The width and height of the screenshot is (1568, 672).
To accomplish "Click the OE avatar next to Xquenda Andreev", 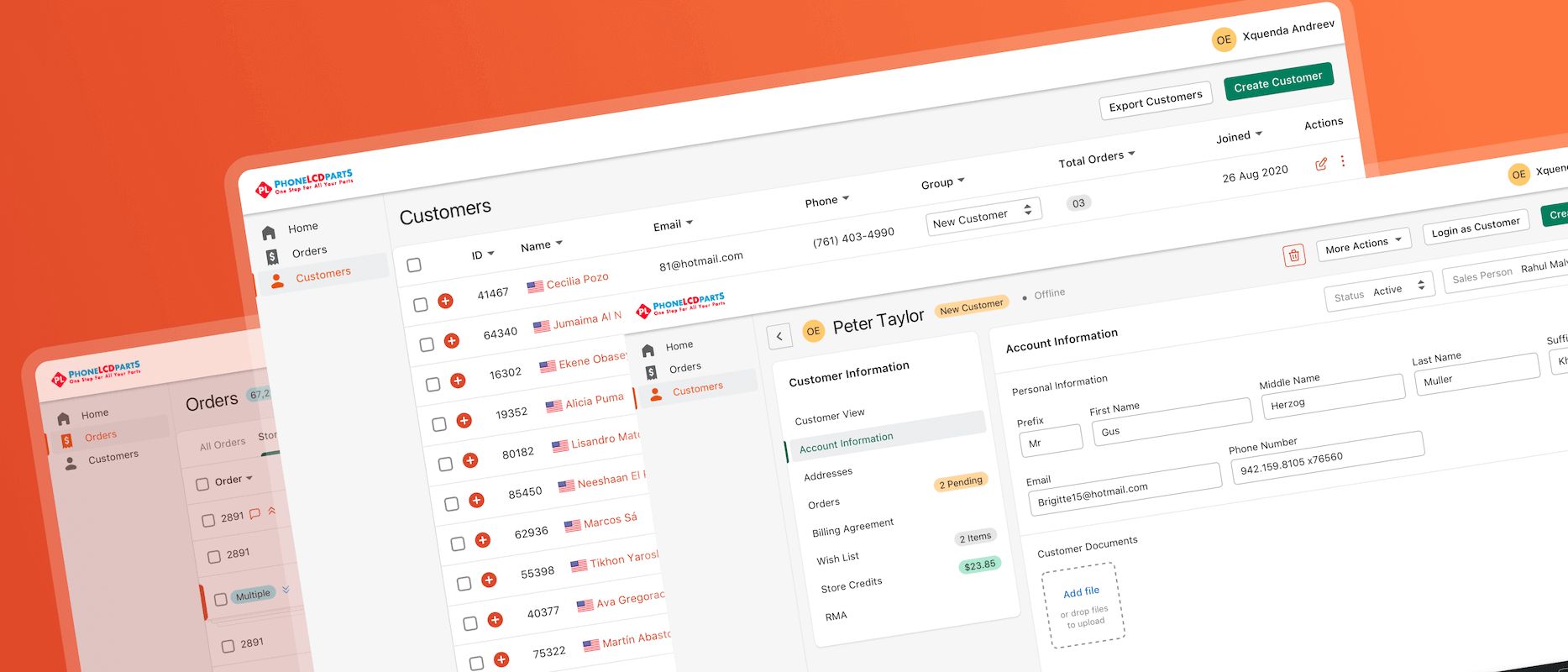I will point(1224,39).
